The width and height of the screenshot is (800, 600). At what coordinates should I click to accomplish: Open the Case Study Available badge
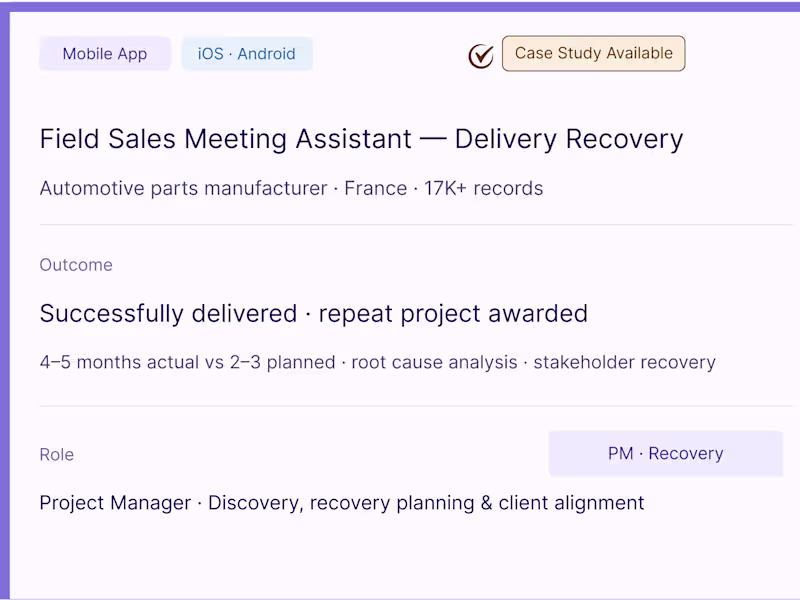[x=593, y=54]
